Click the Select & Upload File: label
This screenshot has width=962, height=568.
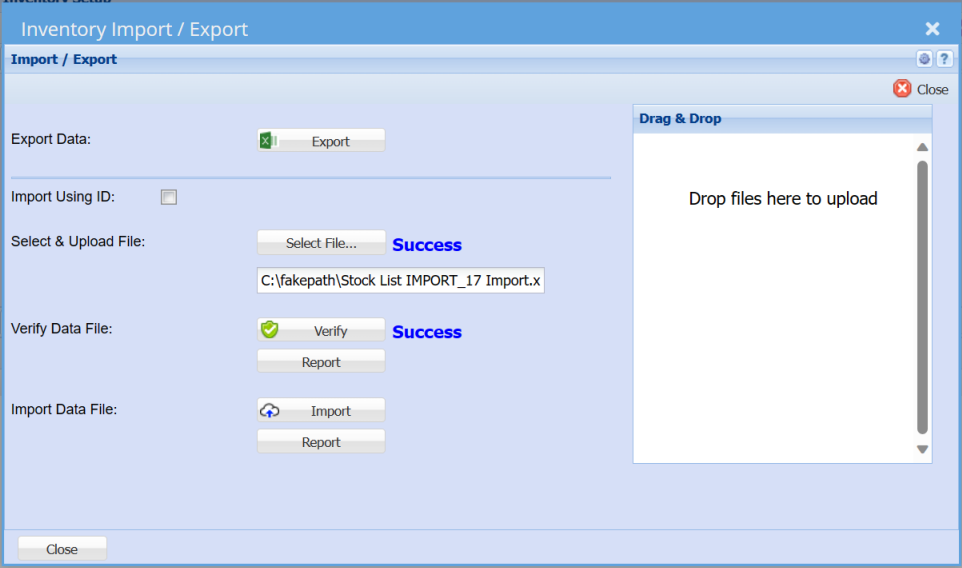78,242
